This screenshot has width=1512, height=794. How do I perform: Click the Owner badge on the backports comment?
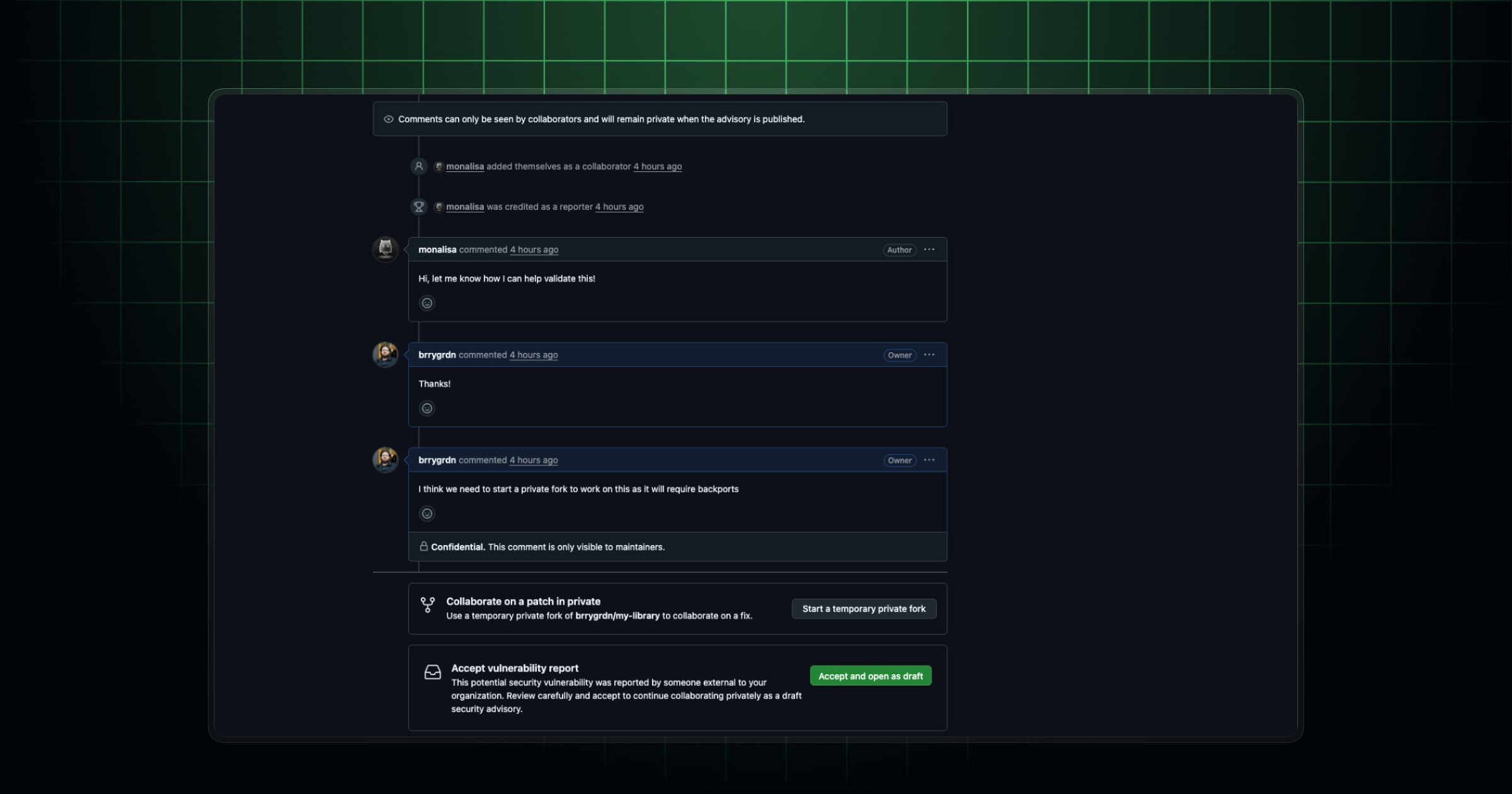[x=900, y=461]
